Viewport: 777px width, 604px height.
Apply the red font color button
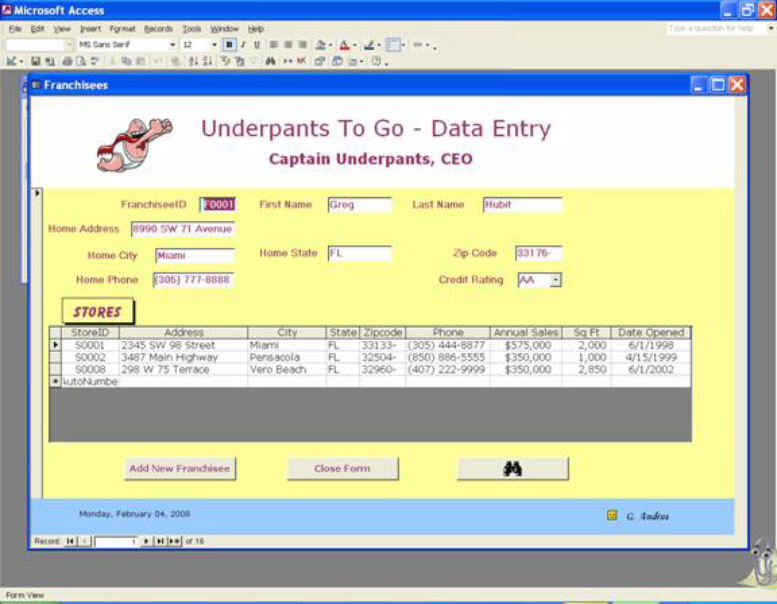click(x=344, y=45)
